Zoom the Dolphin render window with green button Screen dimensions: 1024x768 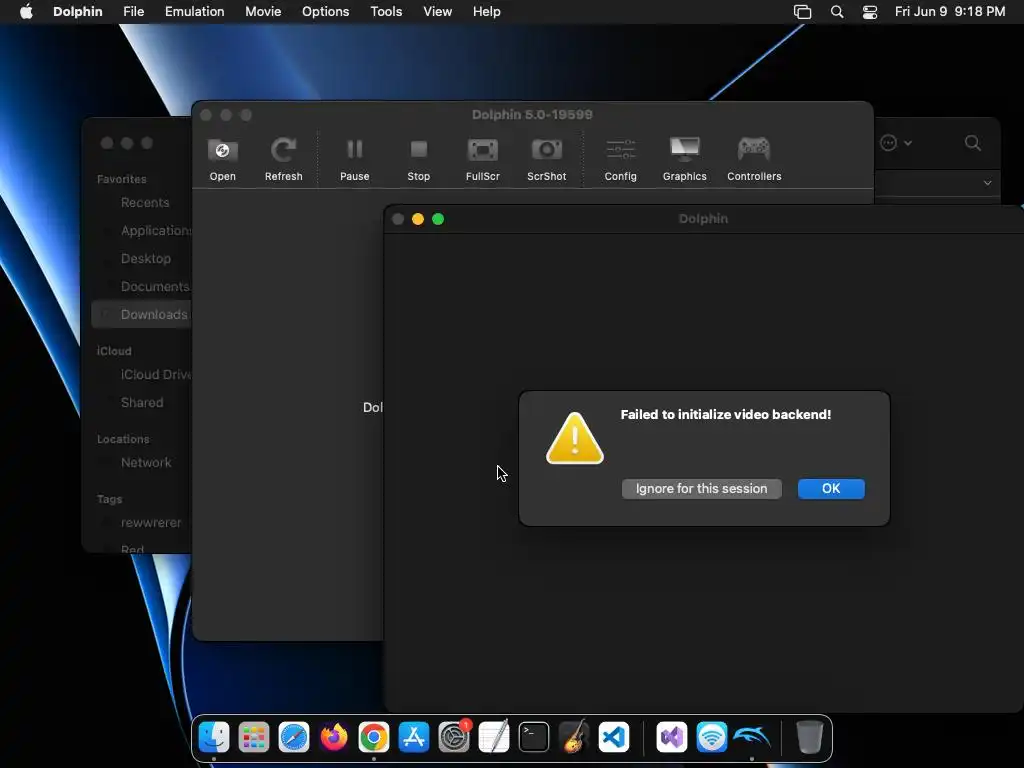[438, 219]
